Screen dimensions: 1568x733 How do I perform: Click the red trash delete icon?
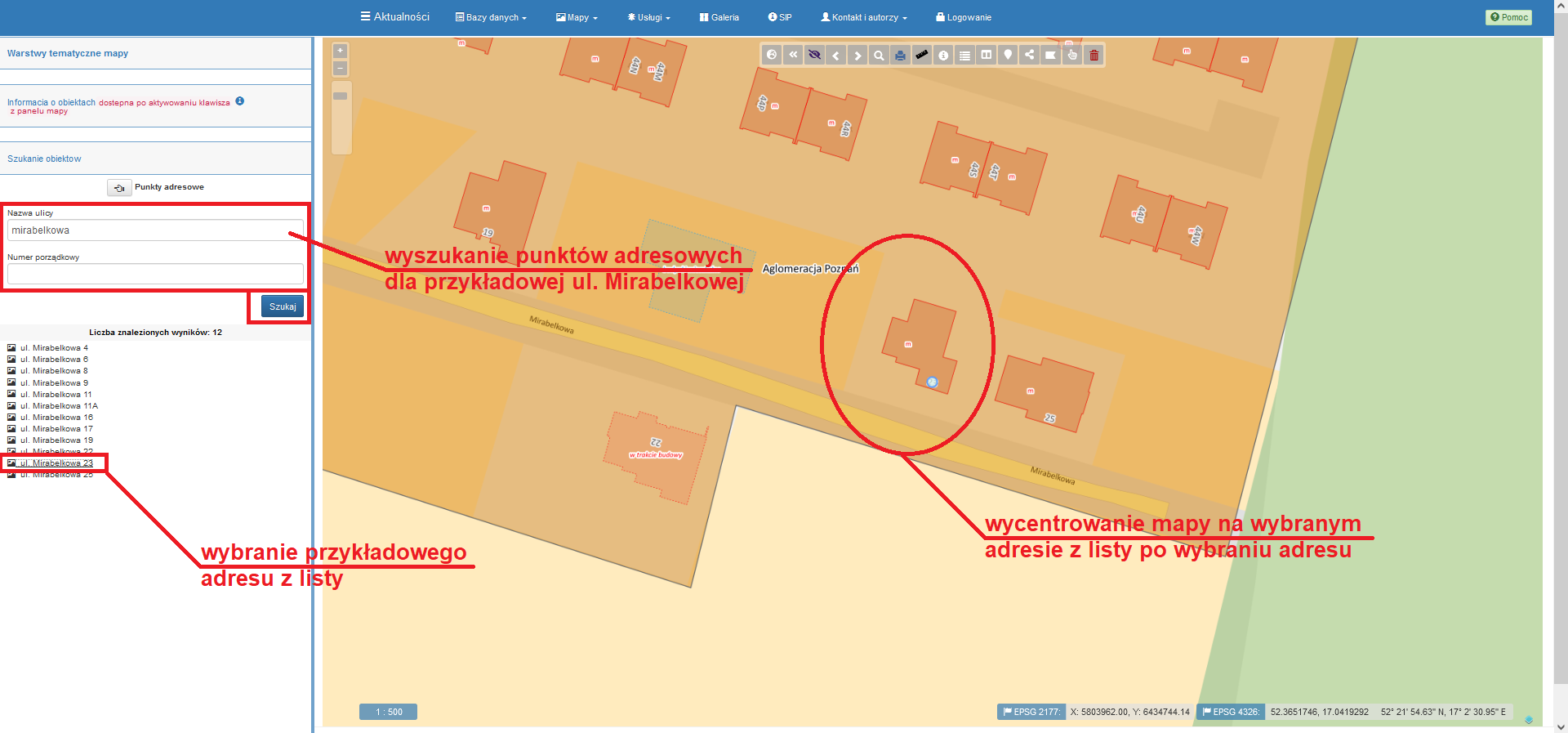point(1094,56)
